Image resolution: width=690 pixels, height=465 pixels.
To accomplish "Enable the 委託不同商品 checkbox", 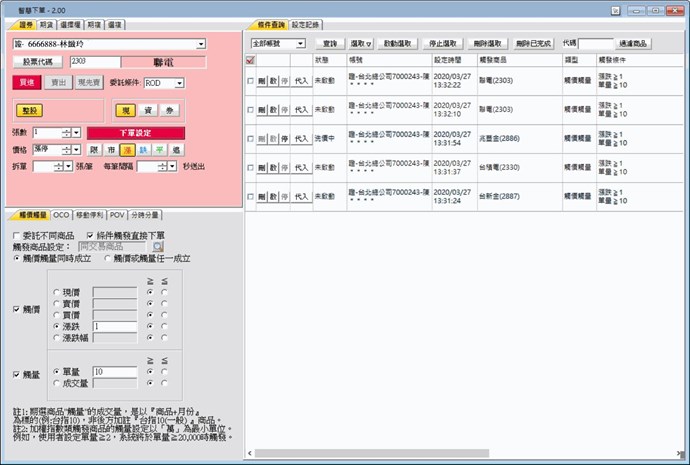I will [x=18, y=234].
